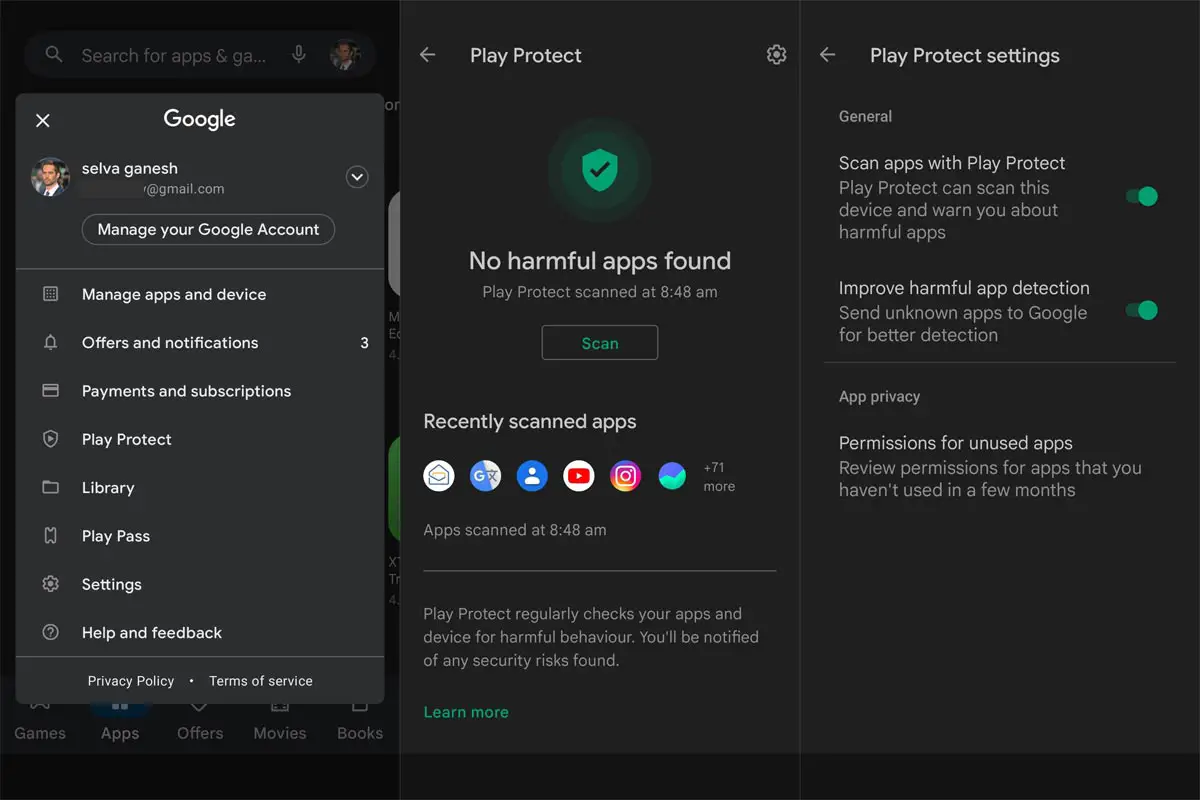Viewport: 1200px width, 800px height.
Task: Tap the profile avatar in search bar
Action: click(345, 55)
